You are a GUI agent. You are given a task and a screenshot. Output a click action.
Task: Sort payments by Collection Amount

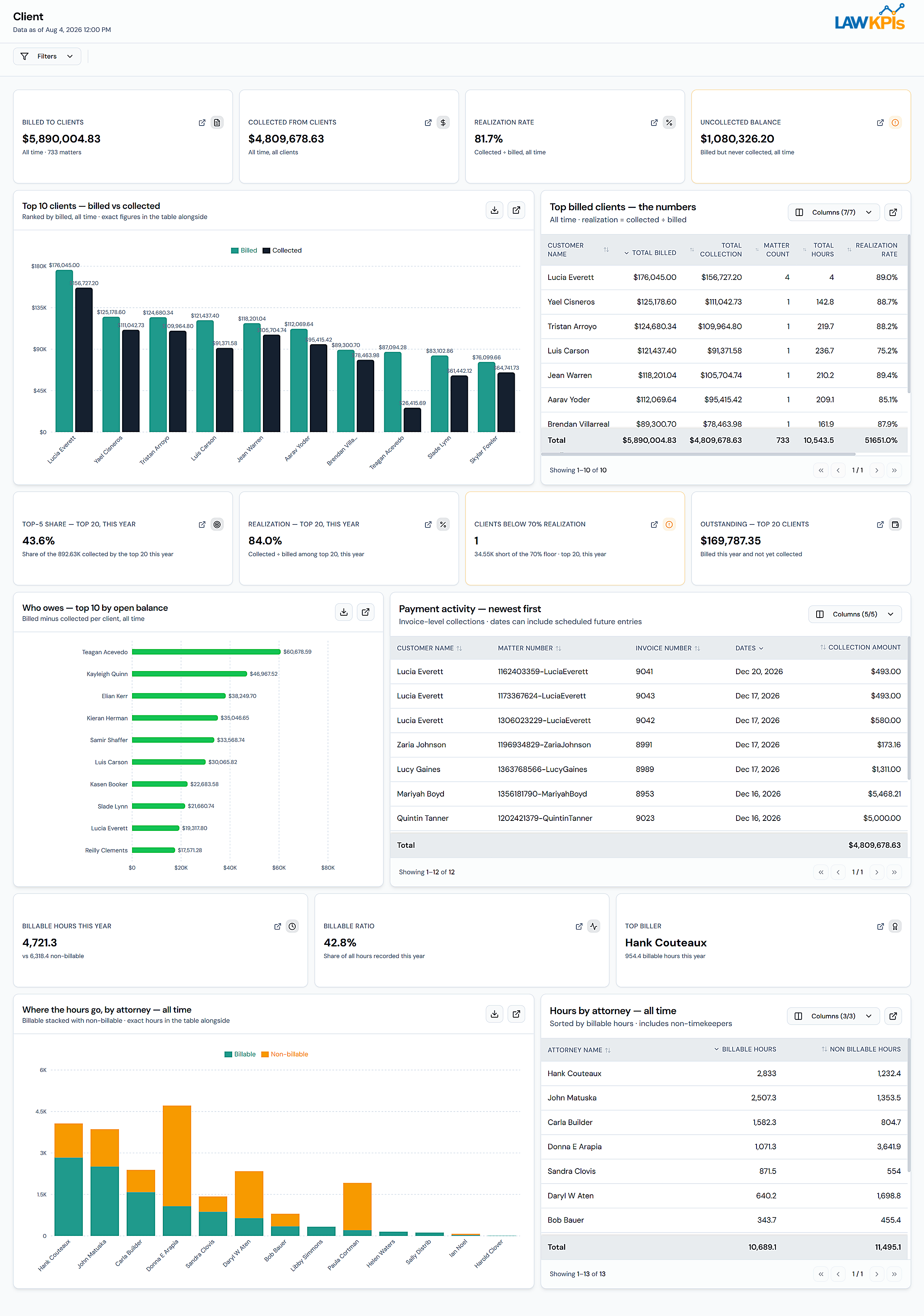(x=860, y=647)
